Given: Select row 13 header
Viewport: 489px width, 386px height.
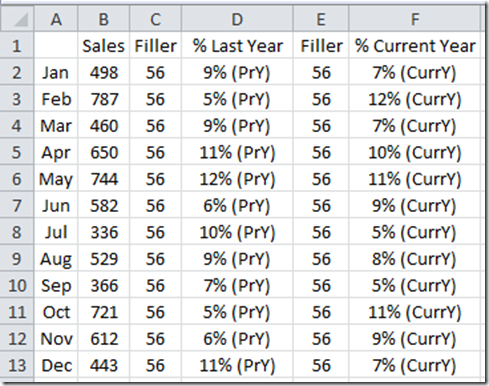Looking at the screenshot, I should point(17,365).
